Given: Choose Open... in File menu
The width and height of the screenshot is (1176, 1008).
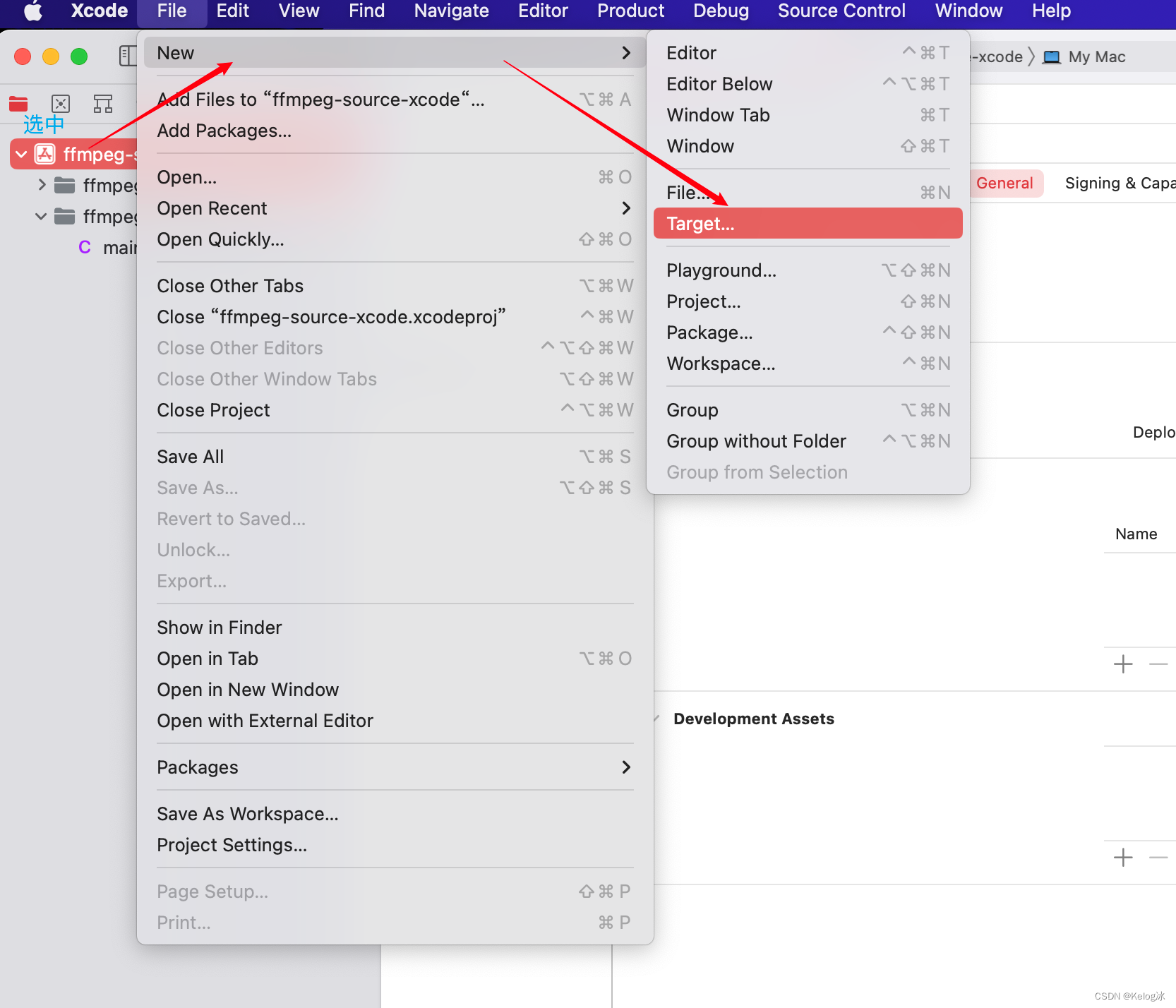Looking at the screenshot, I should (x=395, y=177).
